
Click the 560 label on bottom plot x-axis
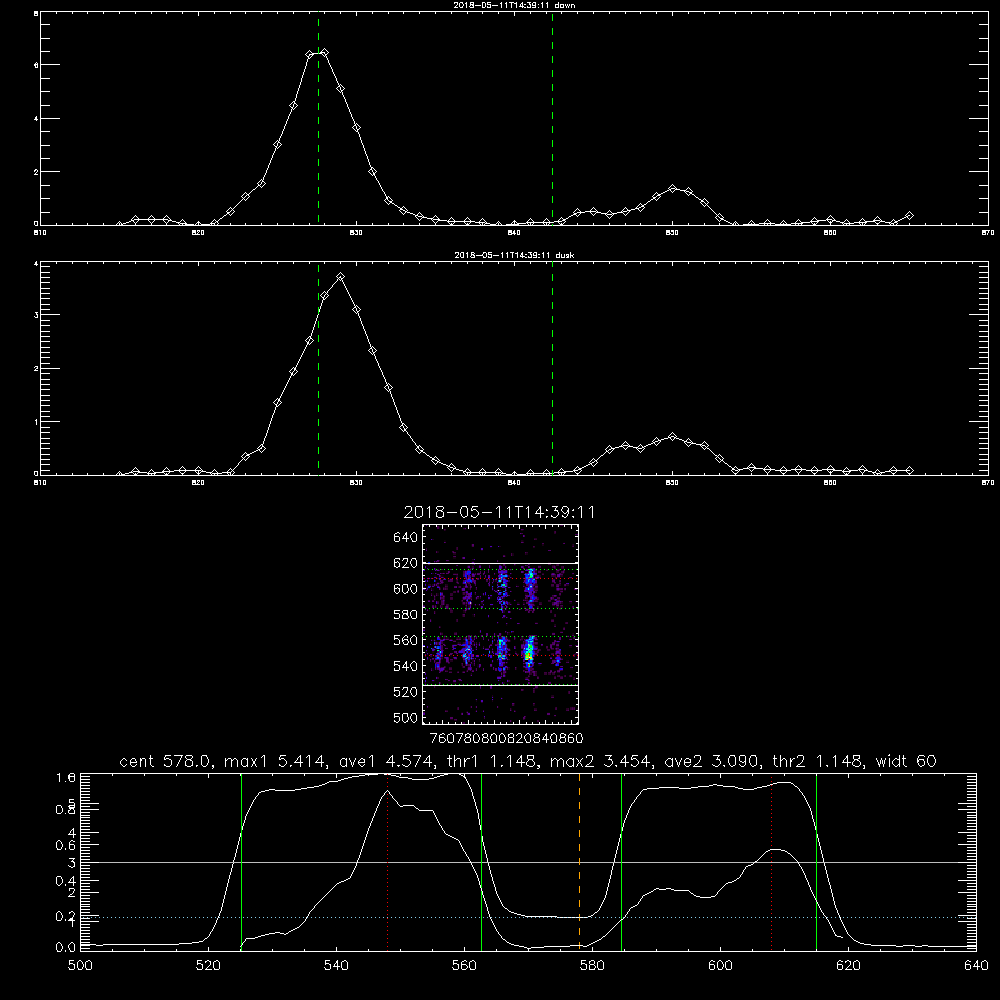464,966
